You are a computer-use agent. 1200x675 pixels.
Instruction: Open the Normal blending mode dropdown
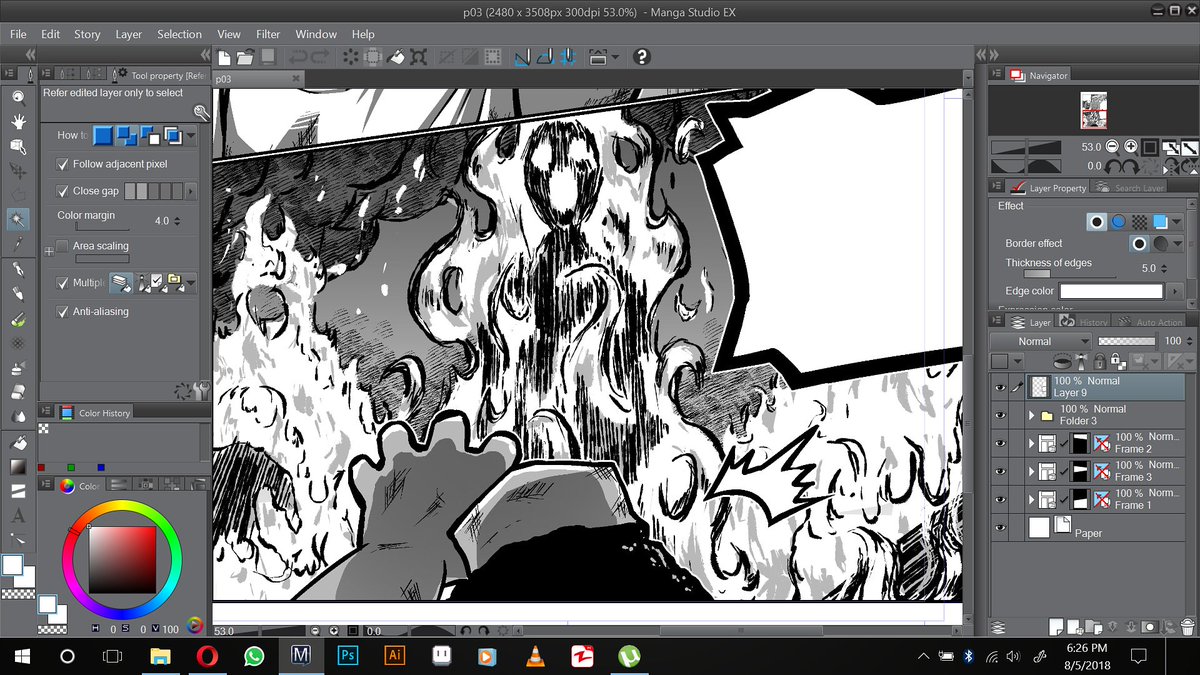click(1040, 341)
